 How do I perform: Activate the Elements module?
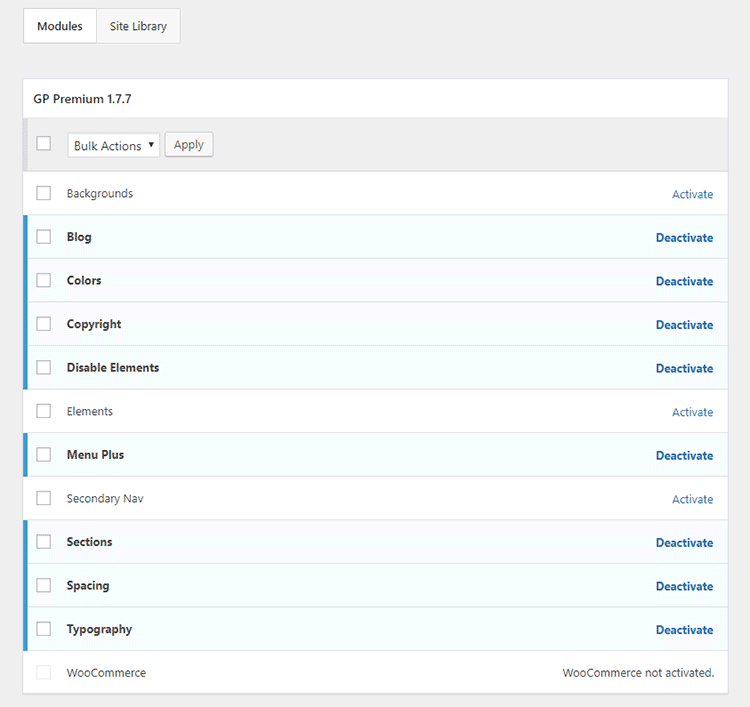pos(692,412)
